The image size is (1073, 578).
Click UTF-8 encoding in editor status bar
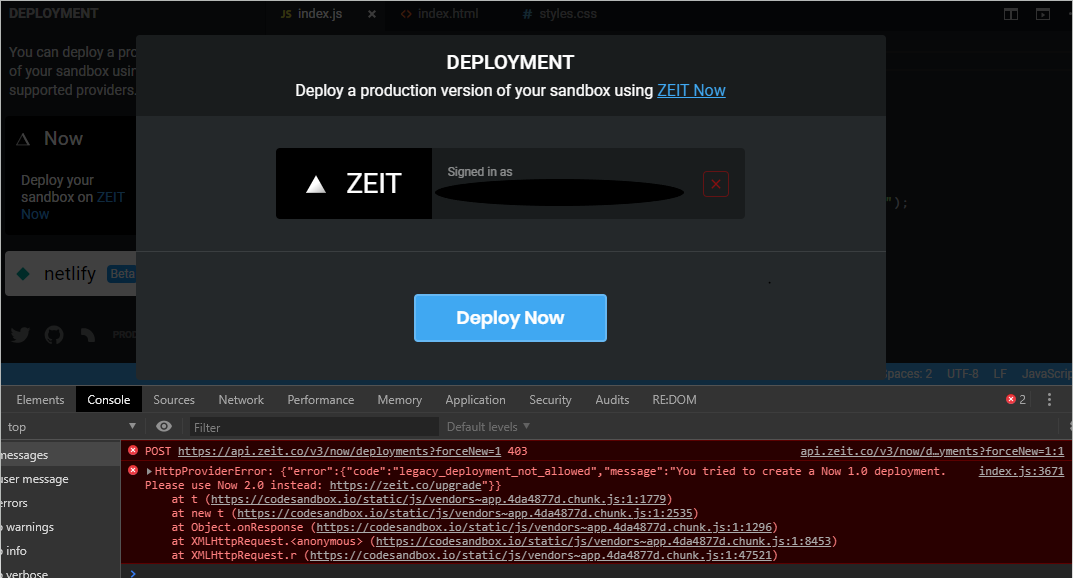[x=962, y=374]
